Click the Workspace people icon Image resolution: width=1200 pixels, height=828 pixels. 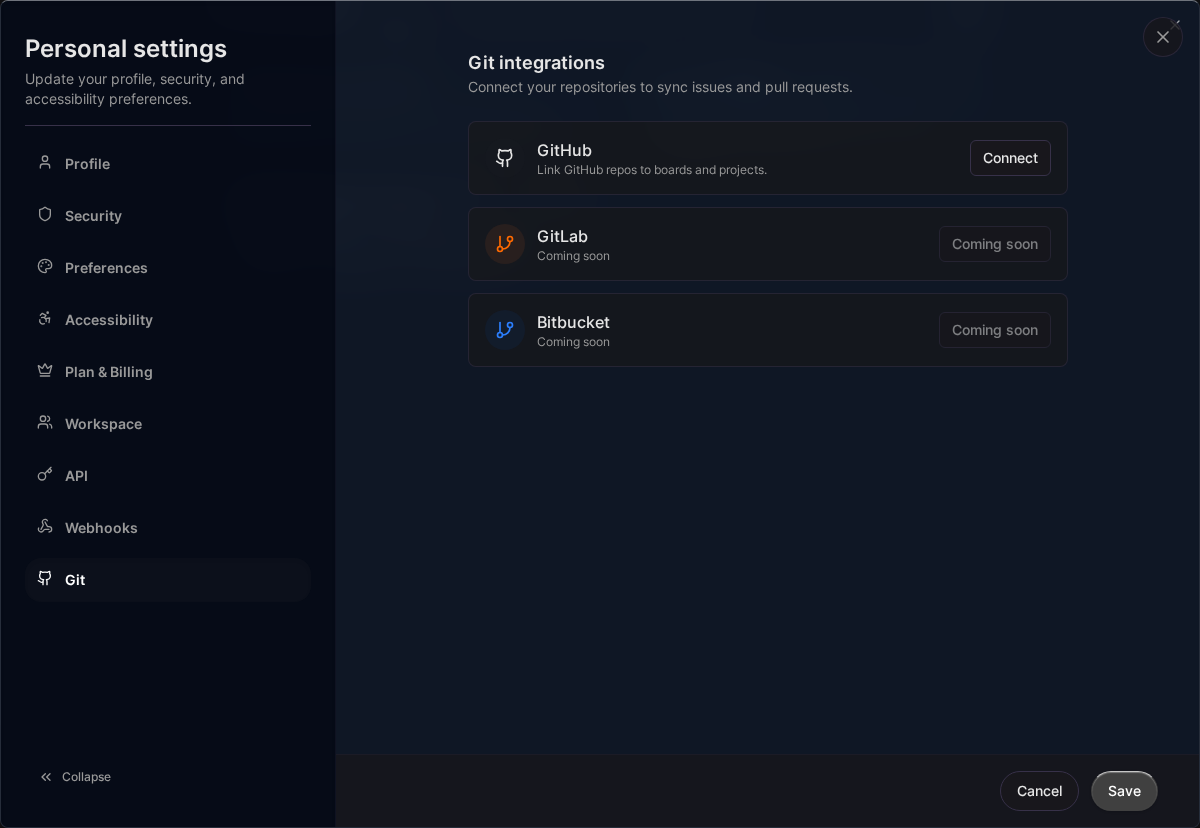44,423
